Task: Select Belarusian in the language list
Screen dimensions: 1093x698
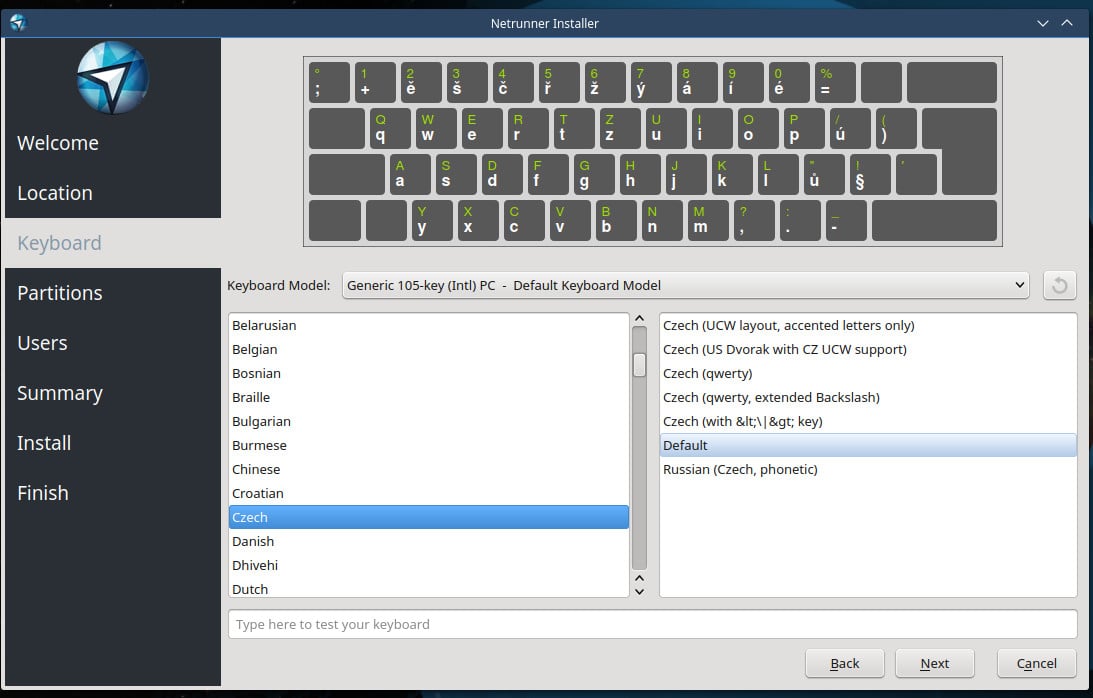Action: [x=429, y=326]
